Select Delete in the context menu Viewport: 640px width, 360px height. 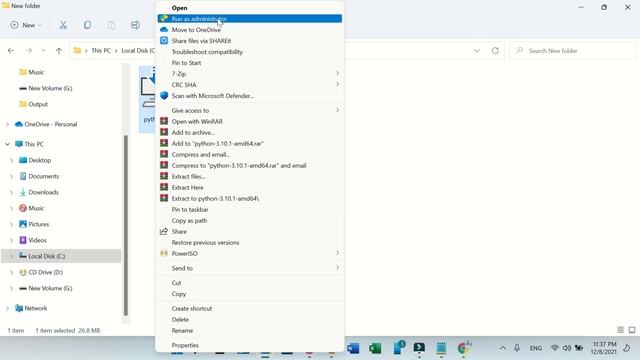pyautogui.click(x=250, y=320)
